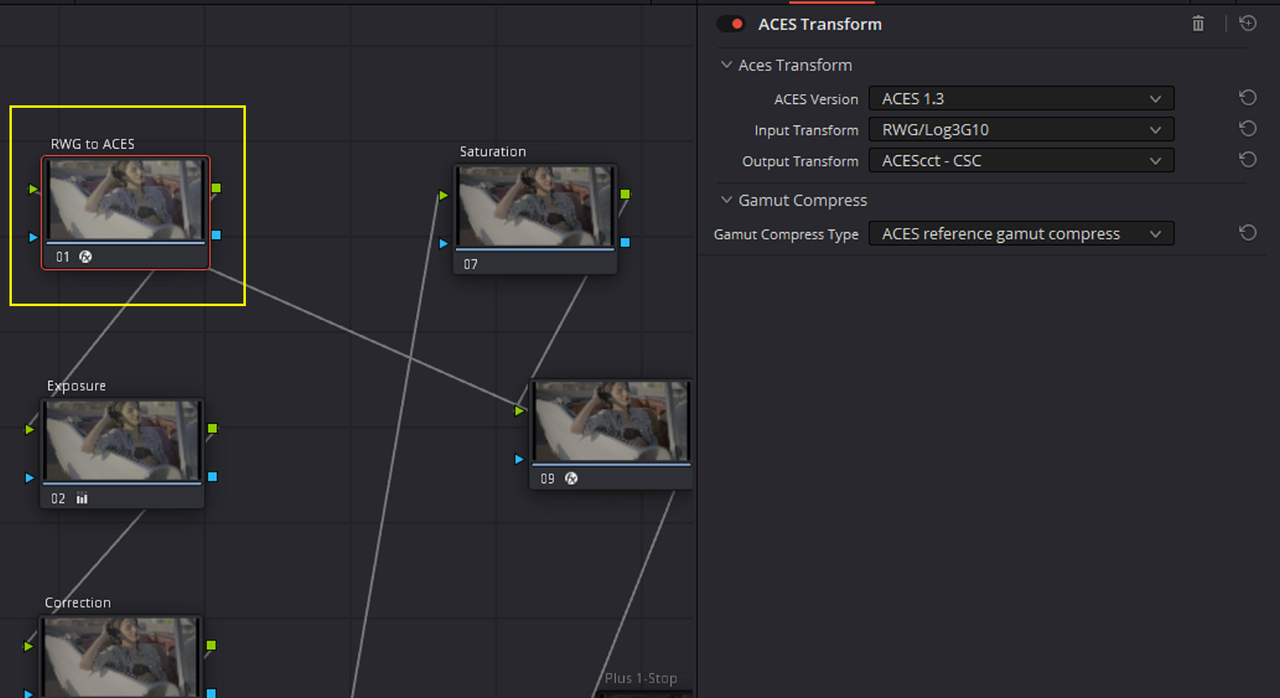Screen dimensions: 1280x698
Task: Click the blue key input on Exposure node
Action: 30,478
